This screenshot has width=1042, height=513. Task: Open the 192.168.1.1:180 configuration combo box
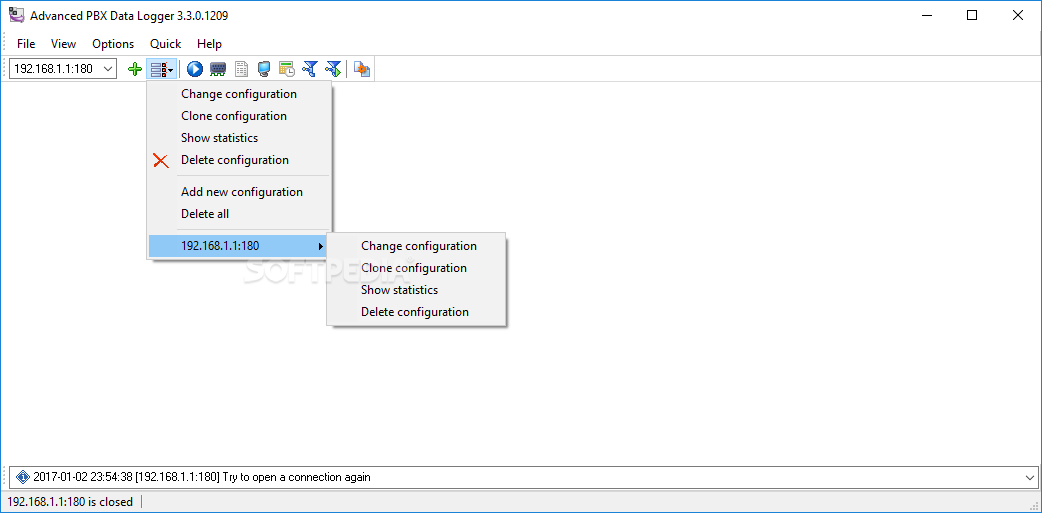(x=63, y=68)
